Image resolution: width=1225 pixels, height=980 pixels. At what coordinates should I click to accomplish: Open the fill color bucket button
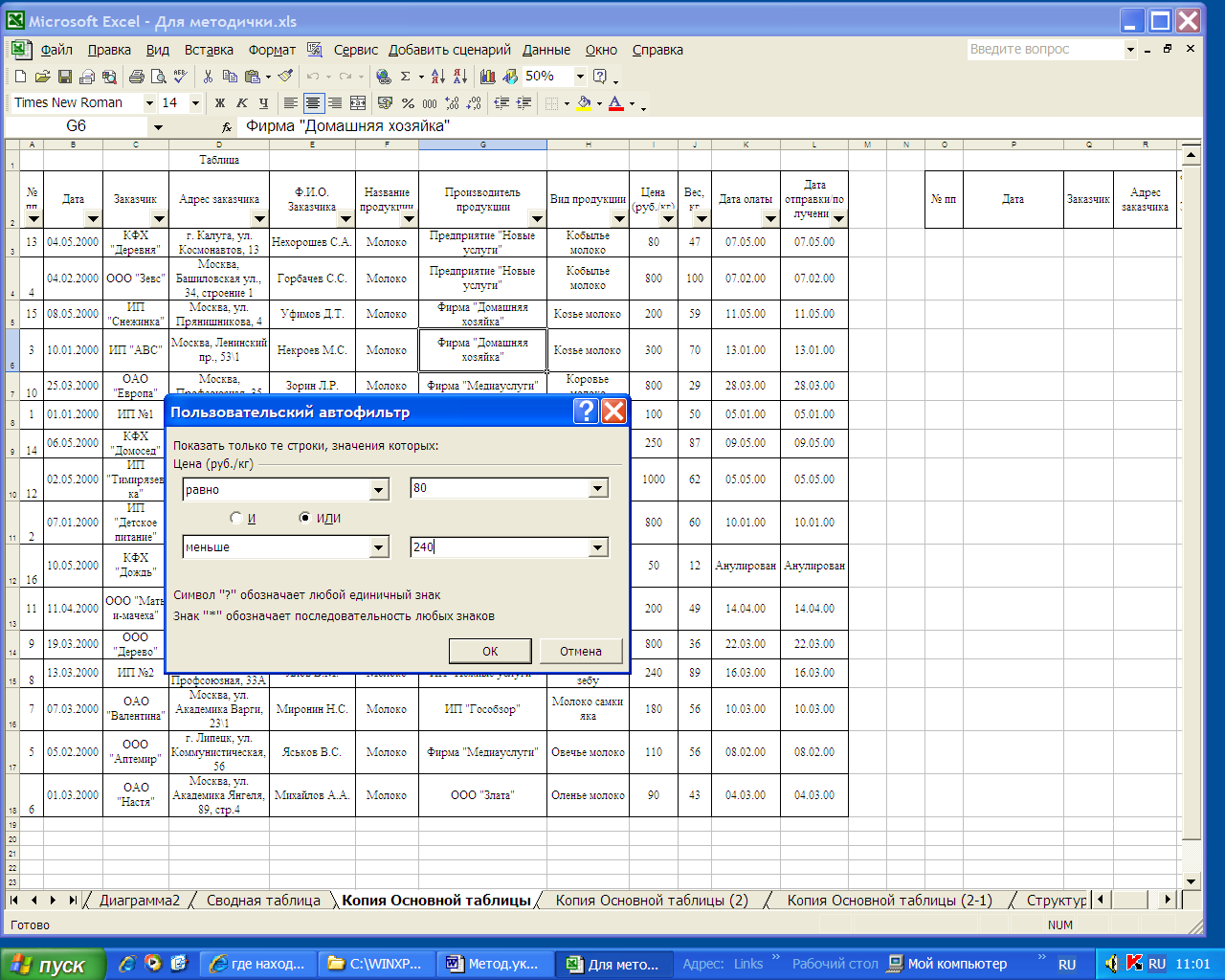(x=583, y=102)
